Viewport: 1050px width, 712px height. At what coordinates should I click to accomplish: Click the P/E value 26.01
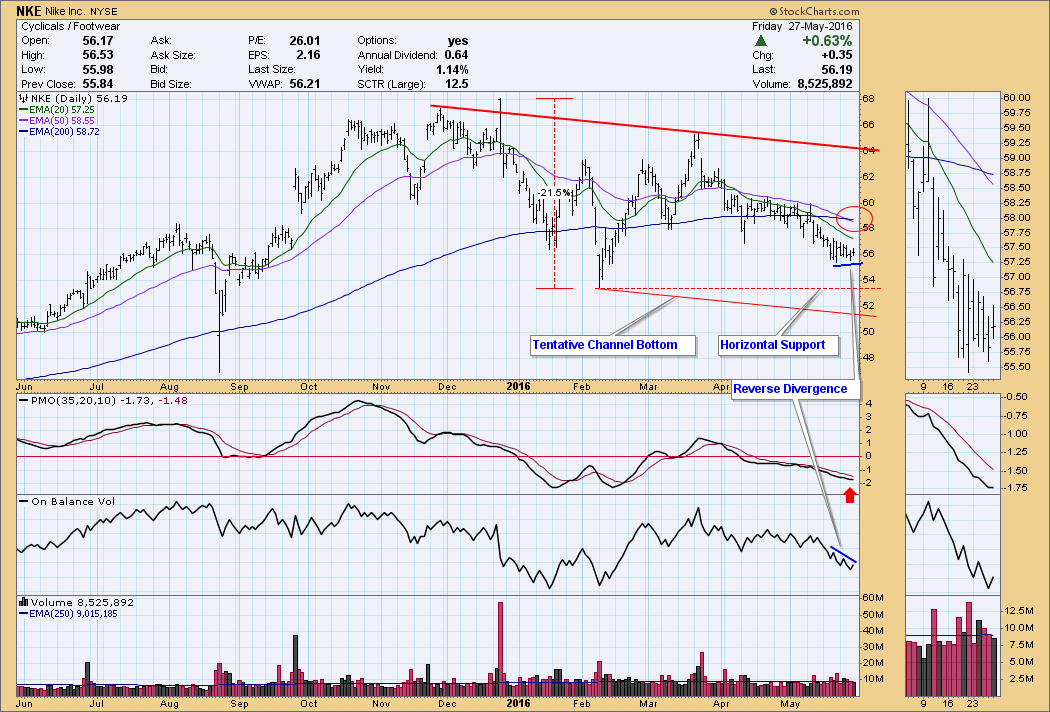coord(305,41)
